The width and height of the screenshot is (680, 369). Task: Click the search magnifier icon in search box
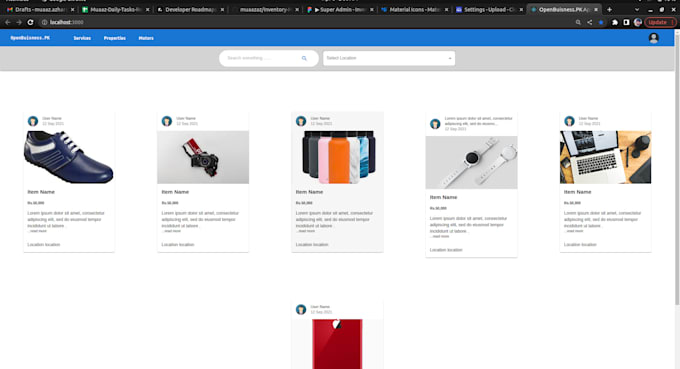click(304, 58)
